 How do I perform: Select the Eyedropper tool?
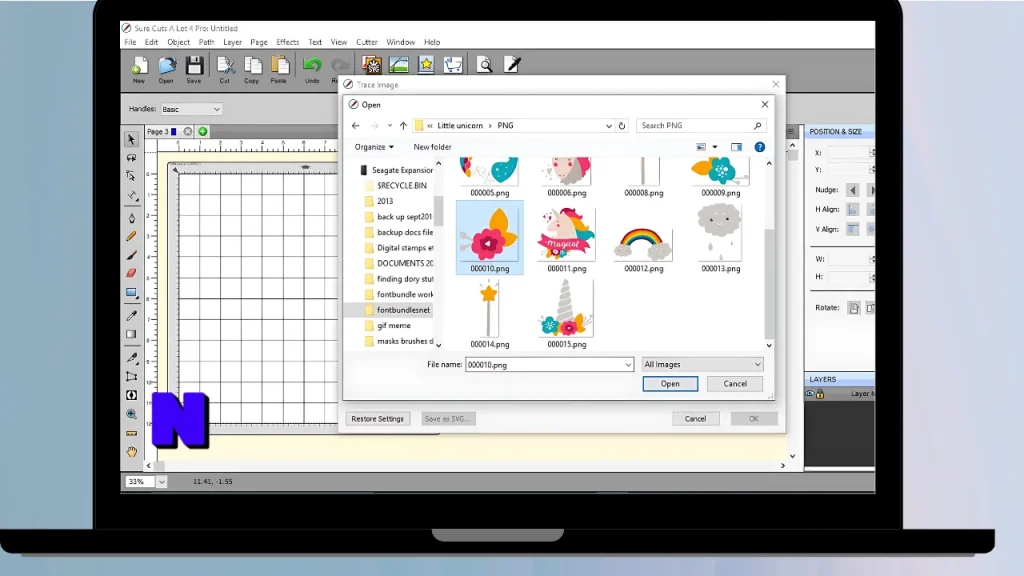[x=131, y=315]
